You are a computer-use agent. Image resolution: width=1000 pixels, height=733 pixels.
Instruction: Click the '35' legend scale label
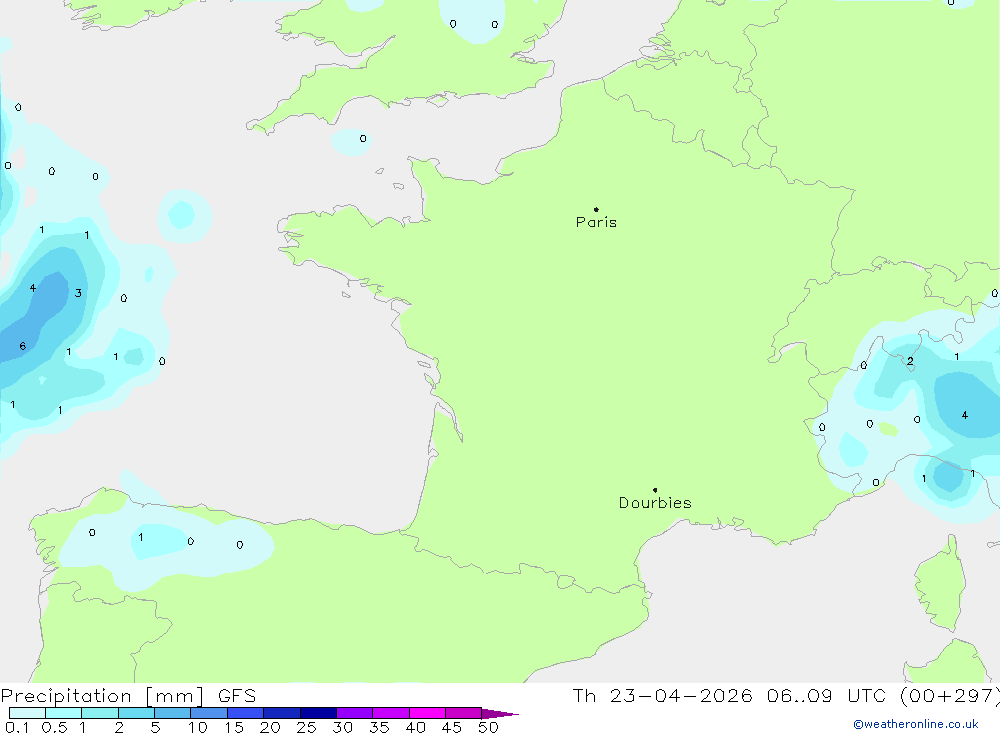[379, 727]
